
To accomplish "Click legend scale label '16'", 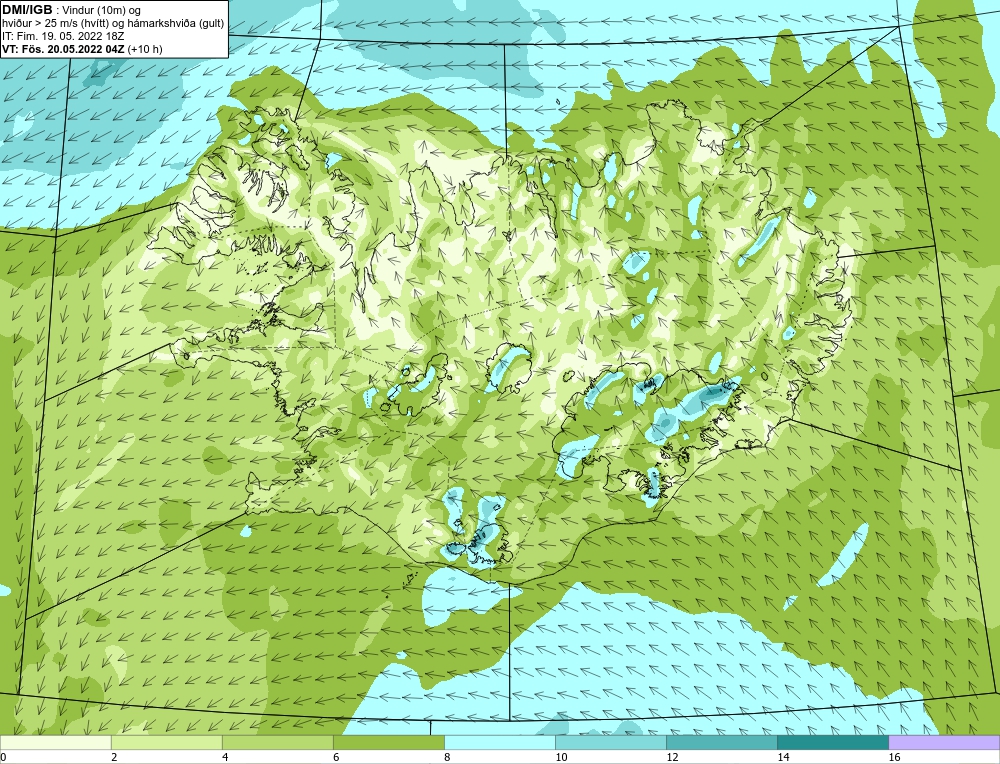I will pos(893,757).
